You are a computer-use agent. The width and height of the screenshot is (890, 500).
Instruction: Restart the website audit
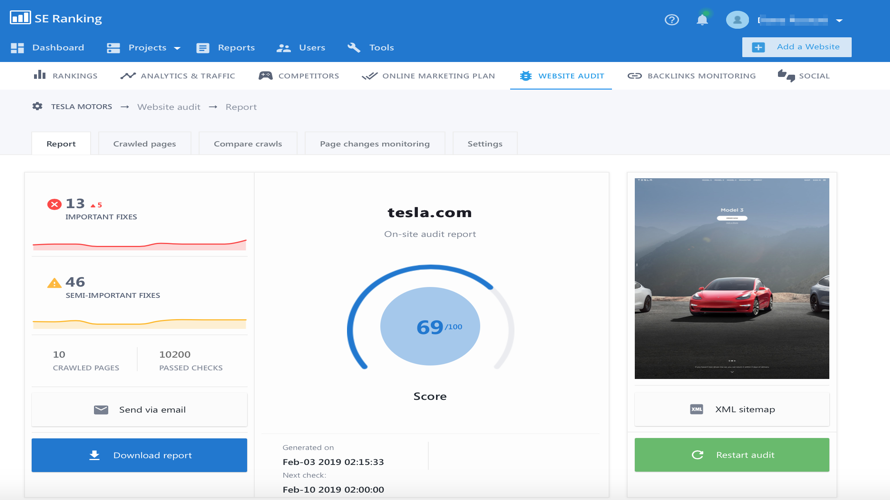[731, 455]
